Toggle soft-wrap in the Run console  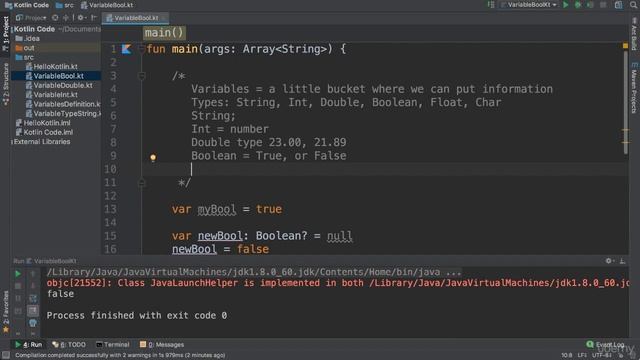(x=33, y=299)
